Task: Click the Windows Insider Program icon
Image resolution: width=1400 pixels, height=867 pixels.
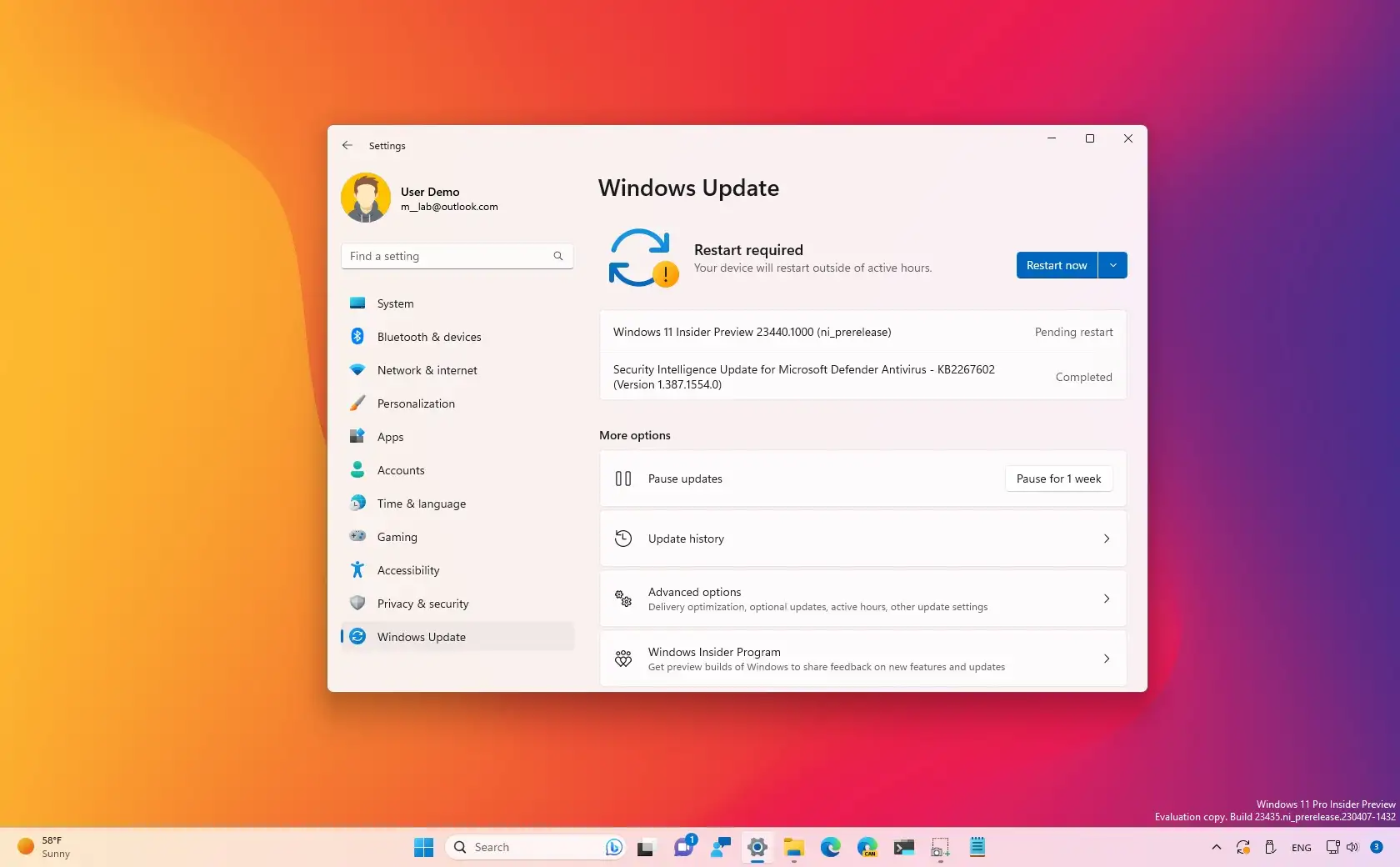Action: (623, 659)
